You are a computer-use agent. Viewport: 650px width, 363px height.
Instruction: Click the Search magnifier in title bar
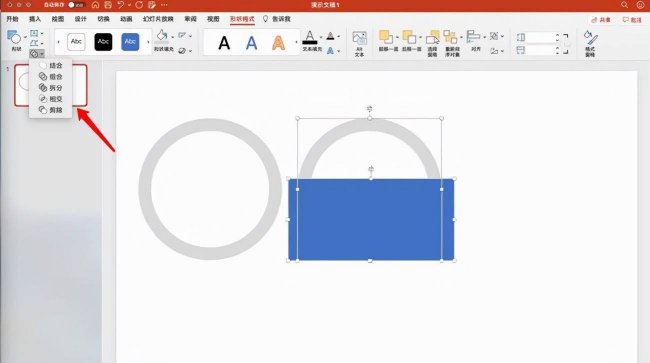624,5
